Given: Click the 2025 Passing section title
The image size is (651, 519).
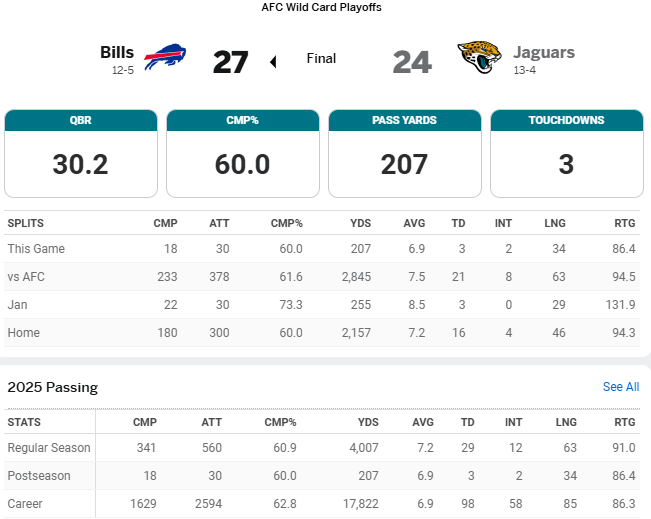Looking at the screenshot, I should click(53, 387).
